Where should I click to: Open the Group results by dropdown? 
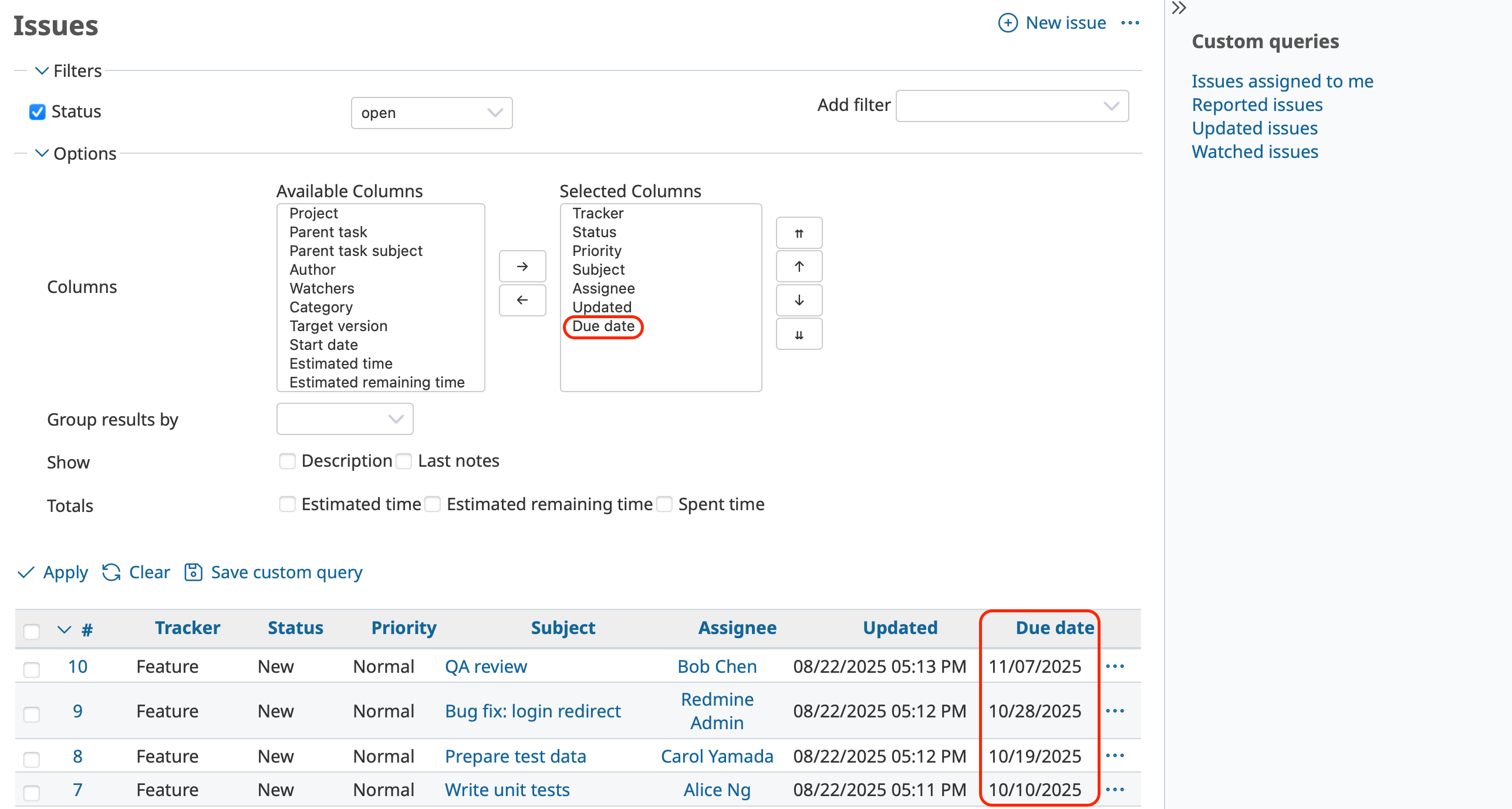[345, 419]
